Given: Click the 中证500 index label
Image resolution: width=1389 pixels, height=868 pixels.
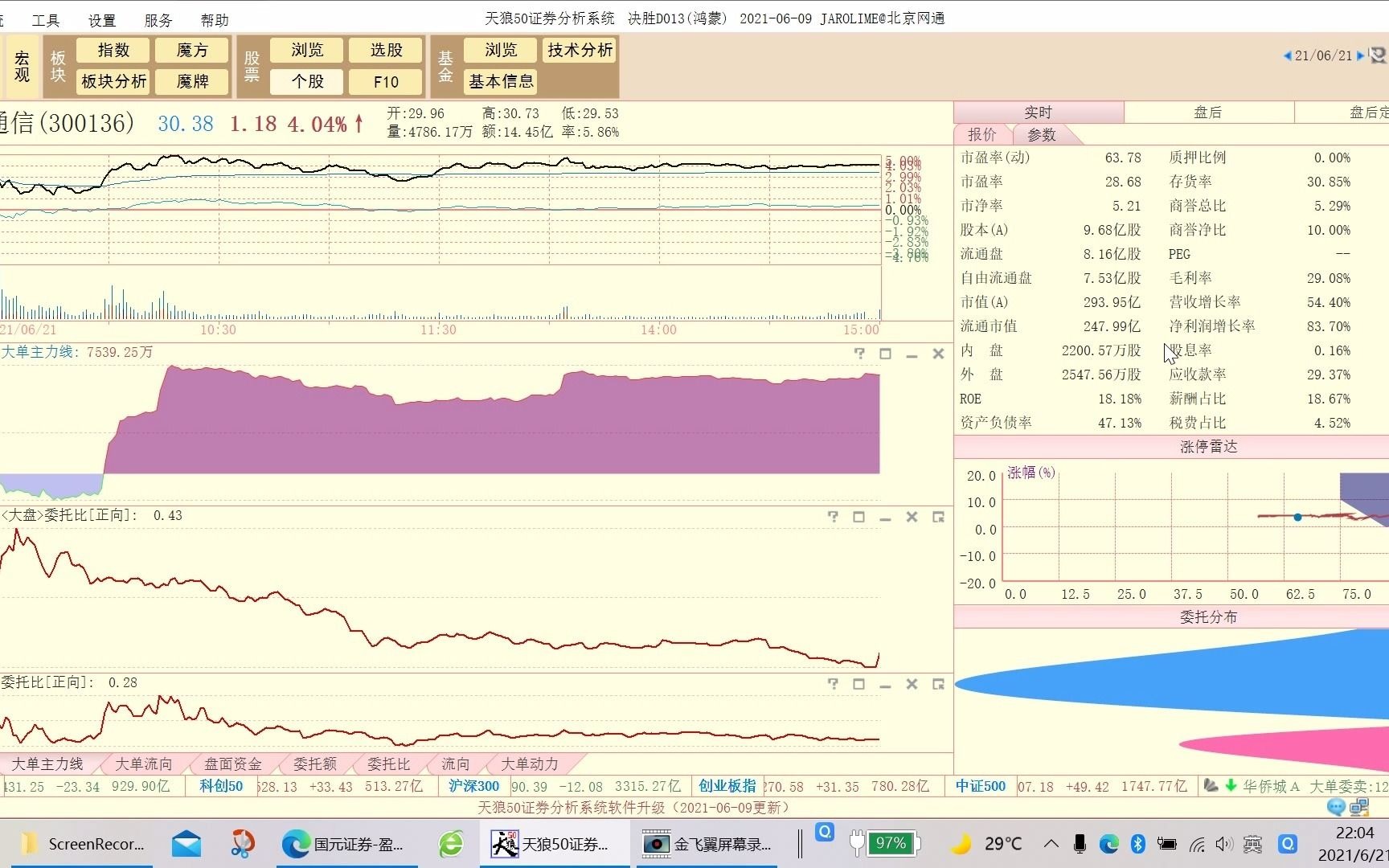Looking at the screenshot, I should pos(981,786).
